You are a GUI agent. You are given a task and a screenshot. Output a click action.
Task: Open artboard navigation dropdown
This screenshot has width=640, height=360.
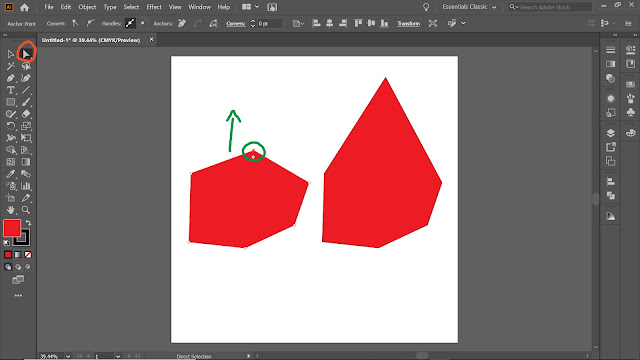point(118,356)
